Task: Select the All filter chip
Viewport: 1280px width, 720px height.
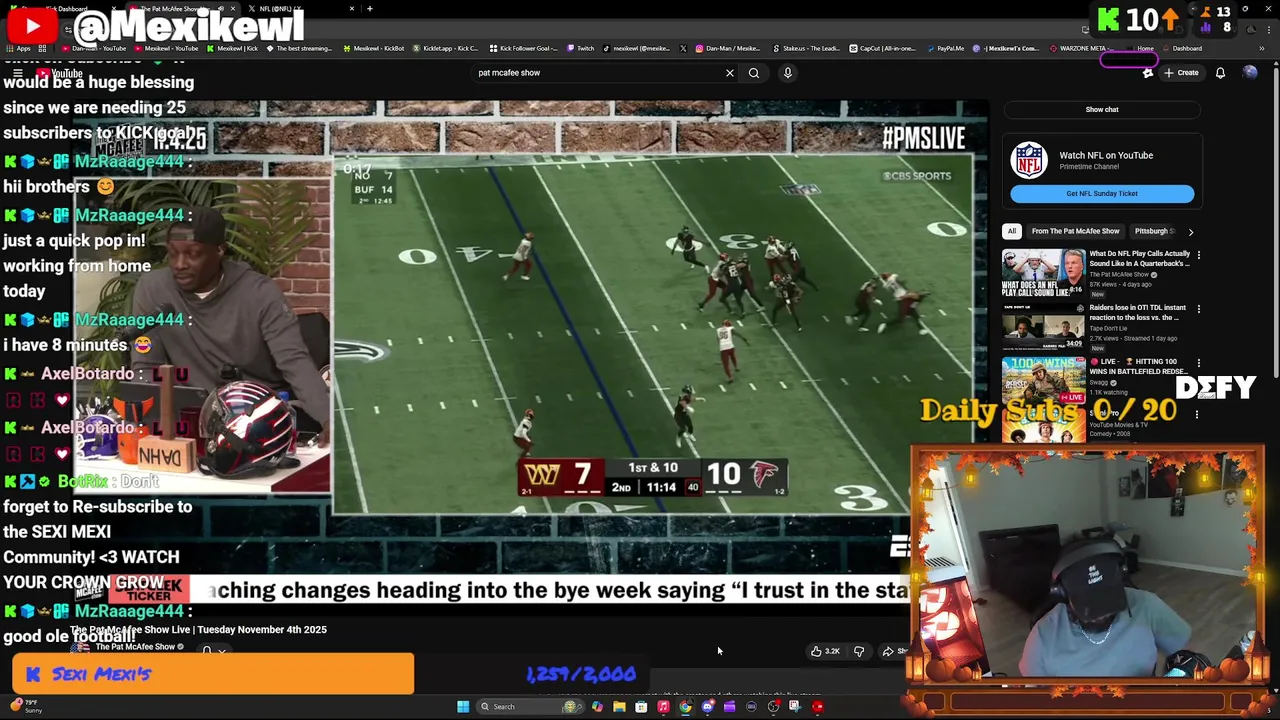Action: pyautogui.click(x=1012, y=232)
